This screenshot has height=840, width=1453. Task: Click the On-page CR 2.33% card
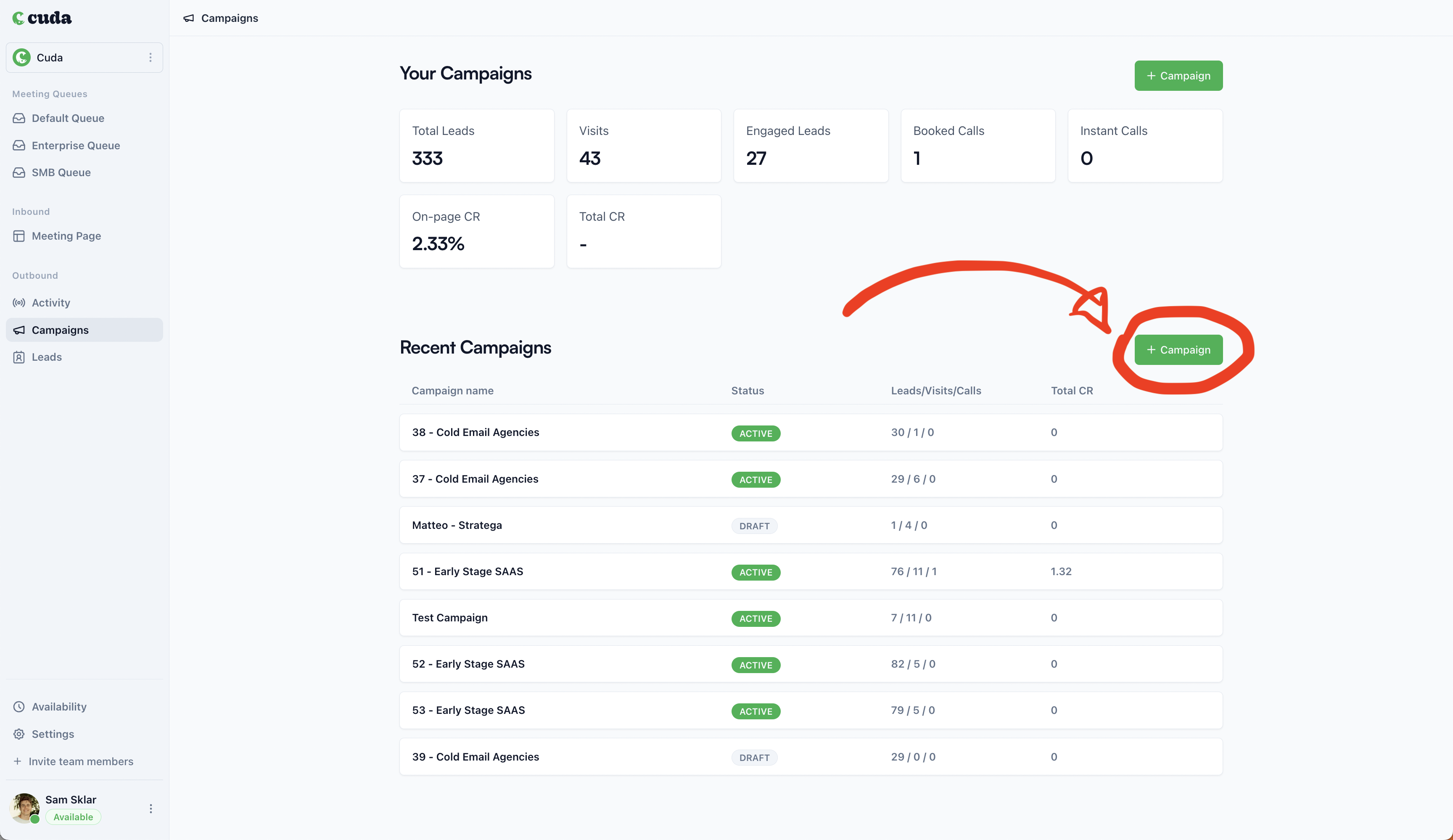[476, 231]
